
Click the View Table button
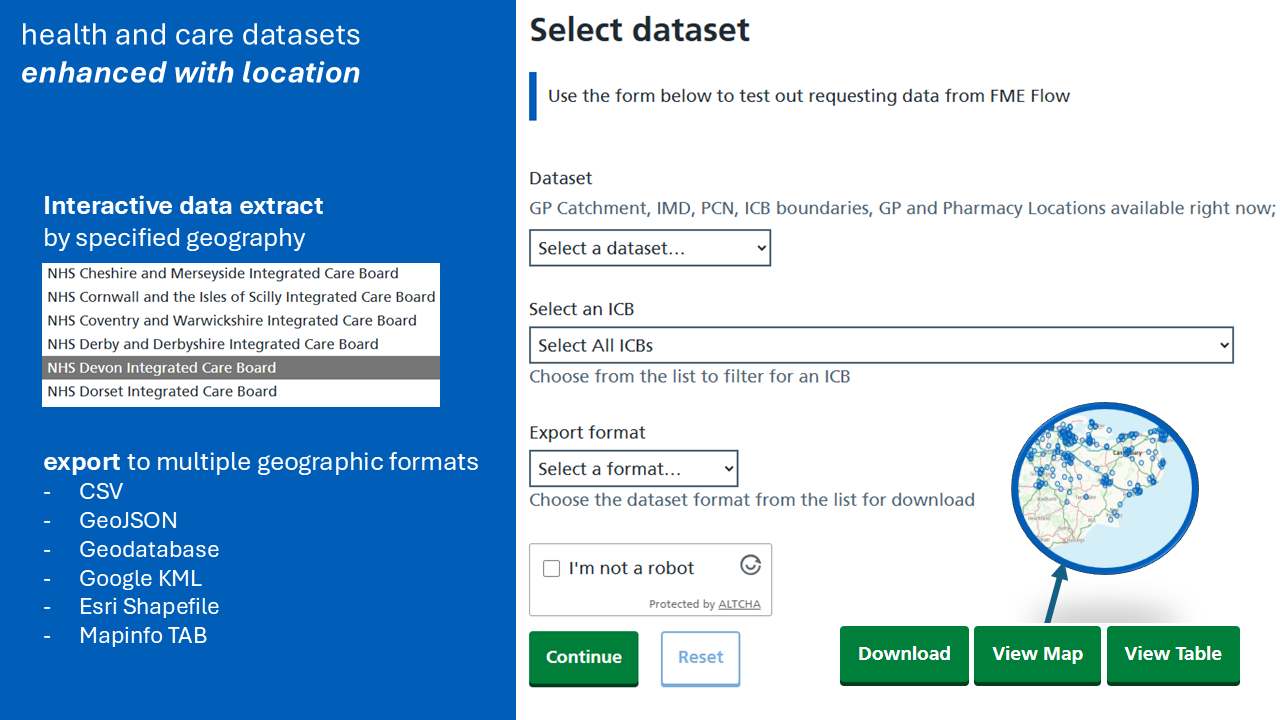tap(1173, 654)
